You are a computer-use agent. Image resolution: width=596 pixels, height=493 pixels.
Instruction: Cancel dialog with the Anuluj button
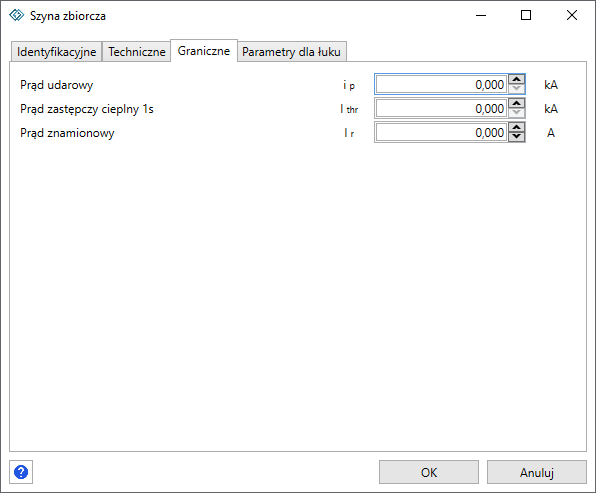point(537,472)
